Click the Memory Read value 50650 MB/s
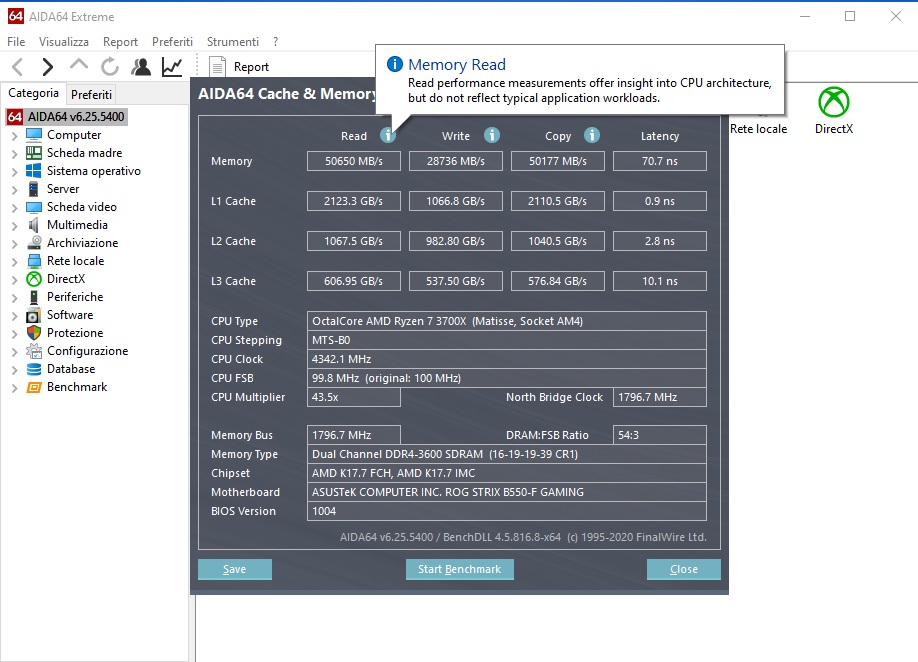The image size is (918, 662). 354,161
